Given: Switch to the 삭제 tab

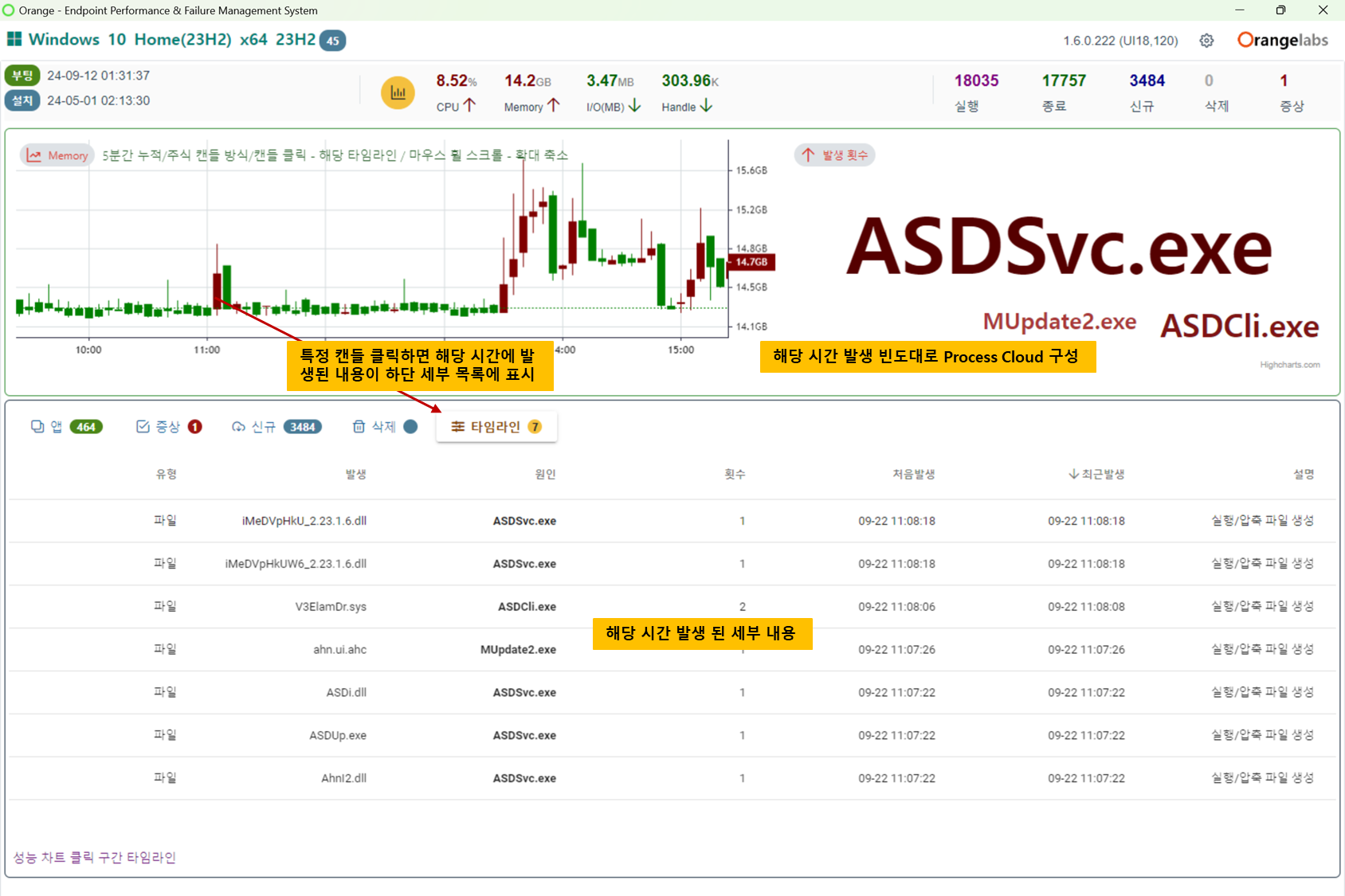Looking at the screenshot, I should click(x=385, y=426).
